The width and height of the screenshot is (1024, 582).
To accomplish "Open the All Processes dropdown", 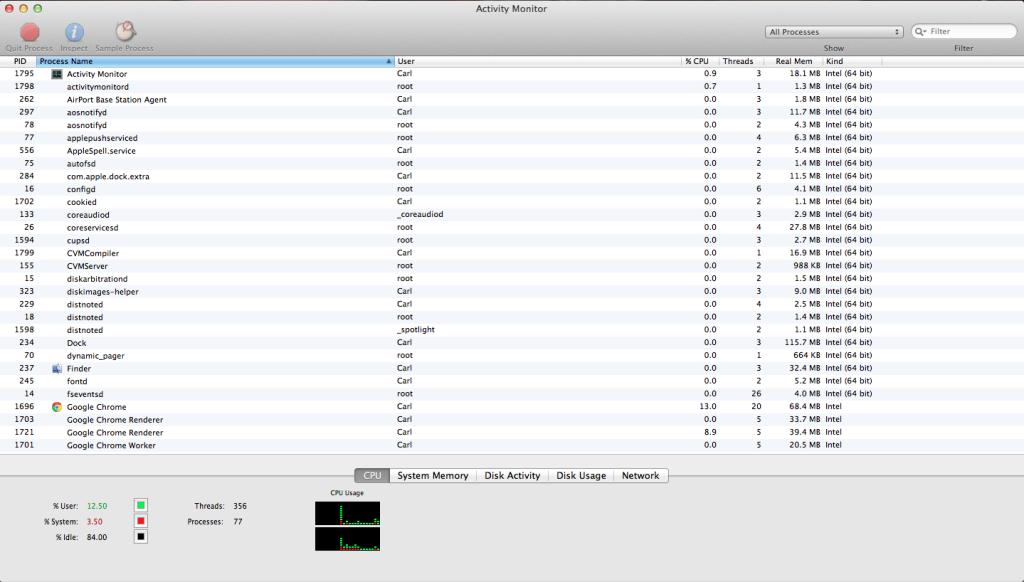I will click(834, 32).
